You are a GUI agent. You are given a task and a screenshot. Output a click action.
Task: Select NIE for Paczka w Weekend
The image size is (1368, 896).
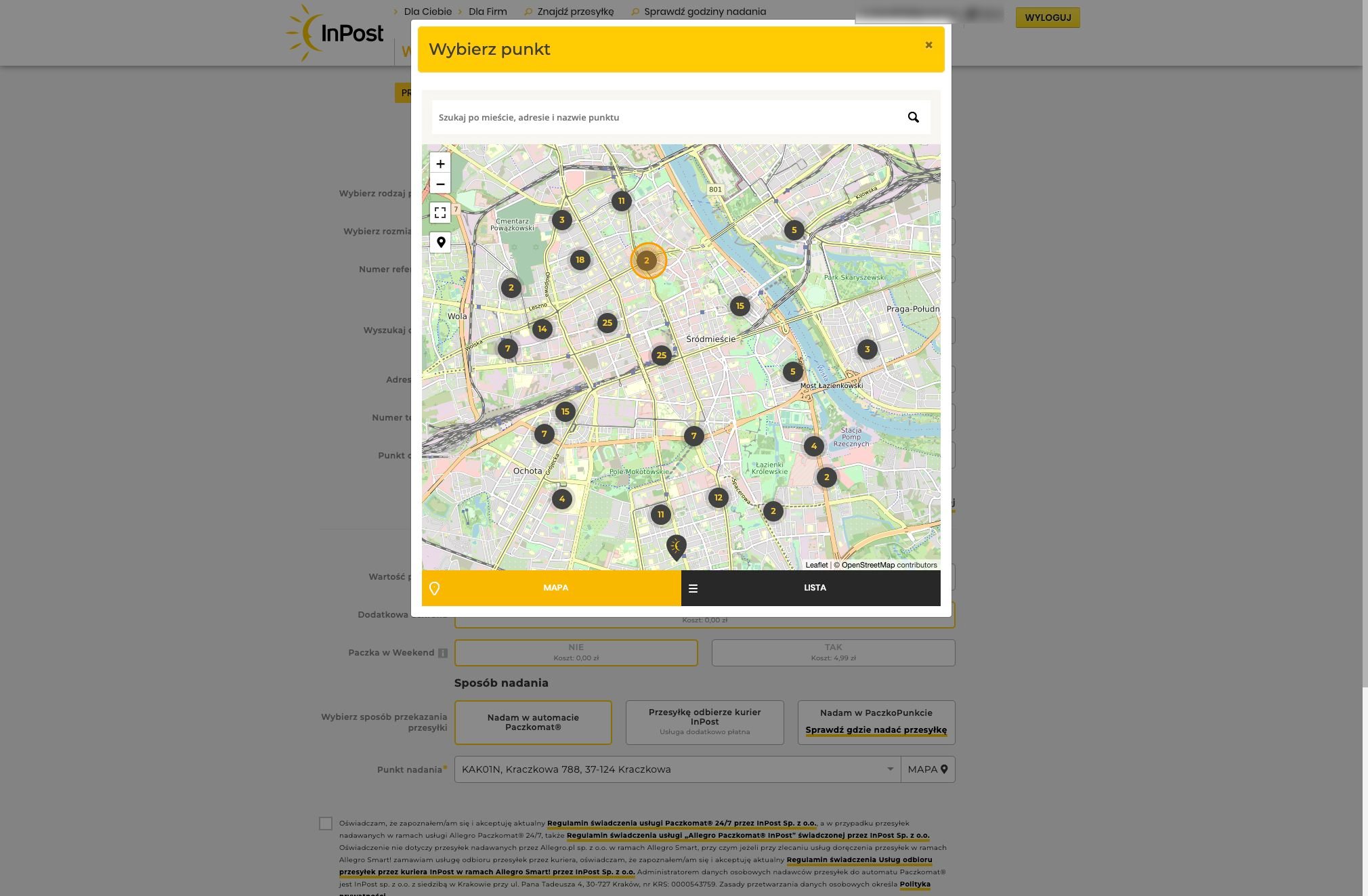[576, 653]
